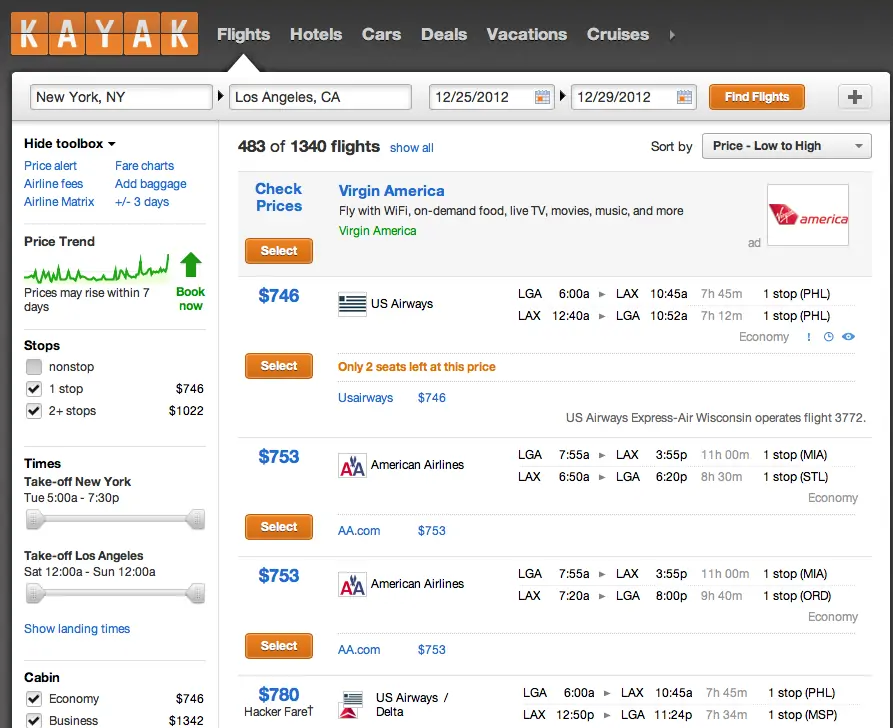893x728 pixels.
Task: Open the Airline Matrix link
Action: click(59, 202)
